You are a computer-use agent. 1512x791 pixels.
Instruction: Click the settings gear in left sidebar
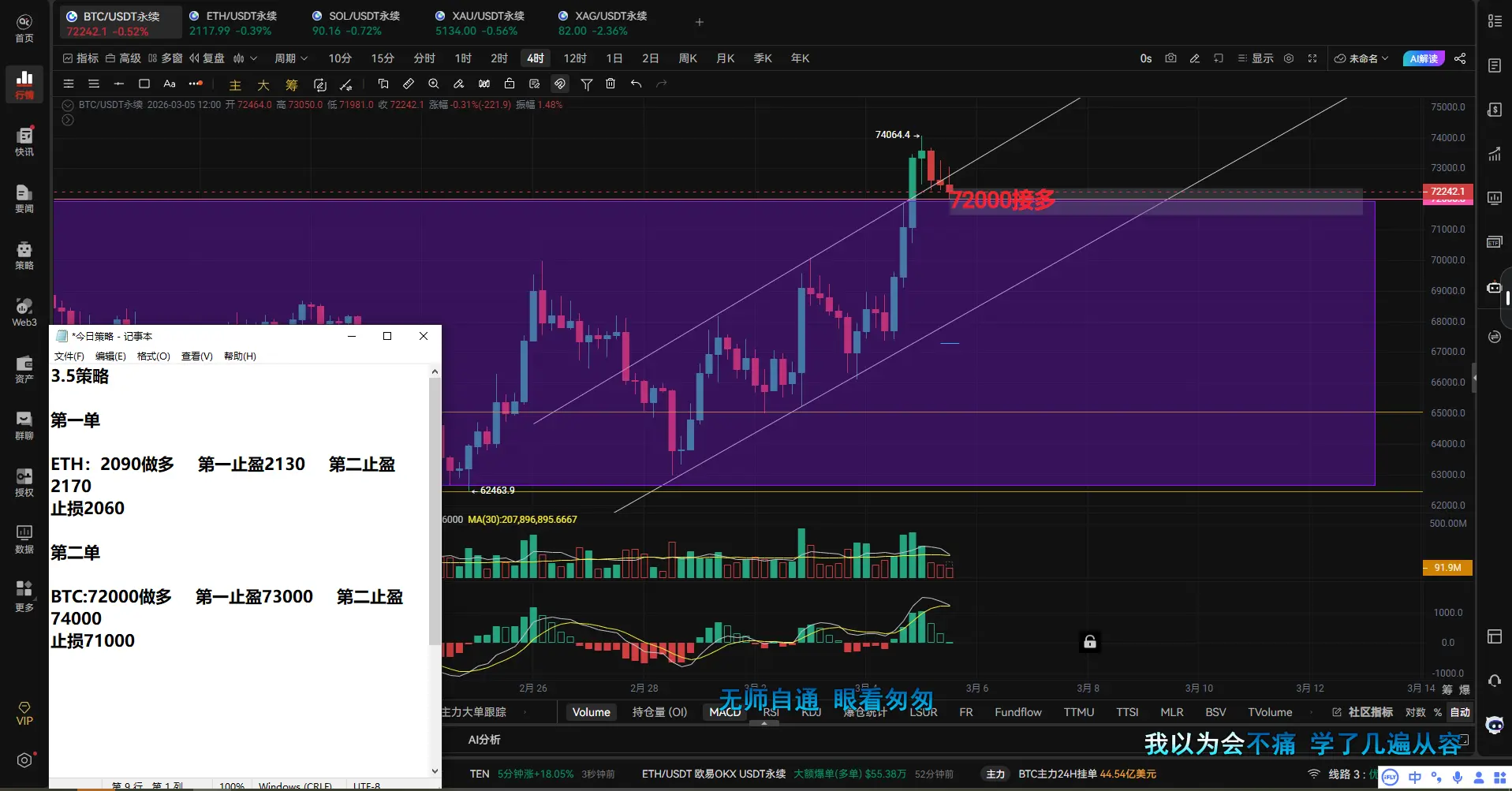tap(24, 760)
